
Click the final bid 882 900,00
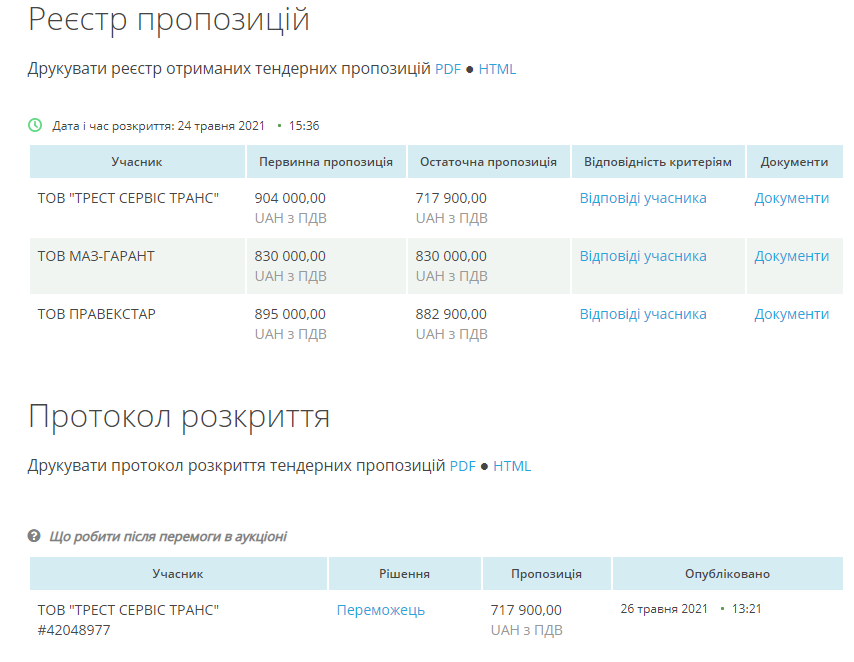451,314
